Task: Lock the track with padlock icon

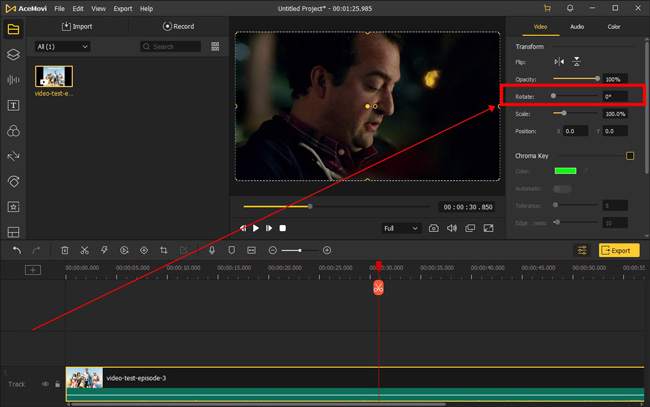Action: click(x=57, y=384)
